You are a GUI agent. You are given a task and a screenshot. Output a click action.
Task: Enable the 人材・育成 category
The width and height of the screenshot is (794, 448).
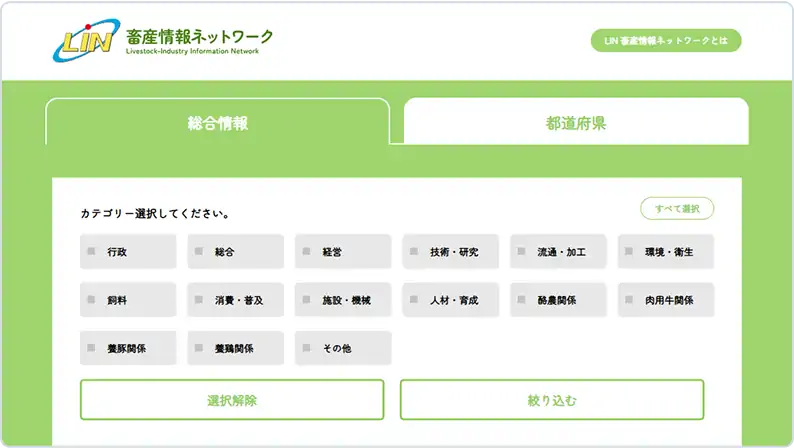click(x=414, y=300)
